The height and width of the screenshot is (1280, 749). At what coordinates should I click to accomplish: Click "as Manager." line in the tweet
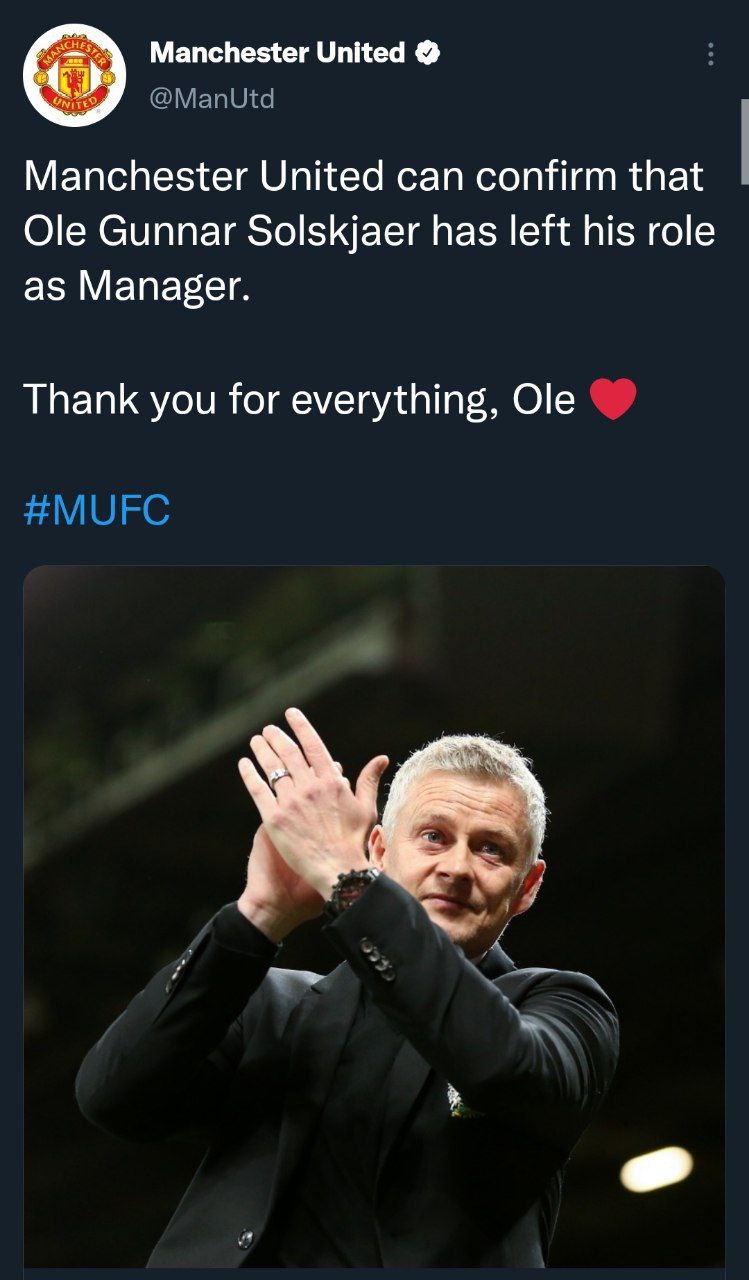133,287
